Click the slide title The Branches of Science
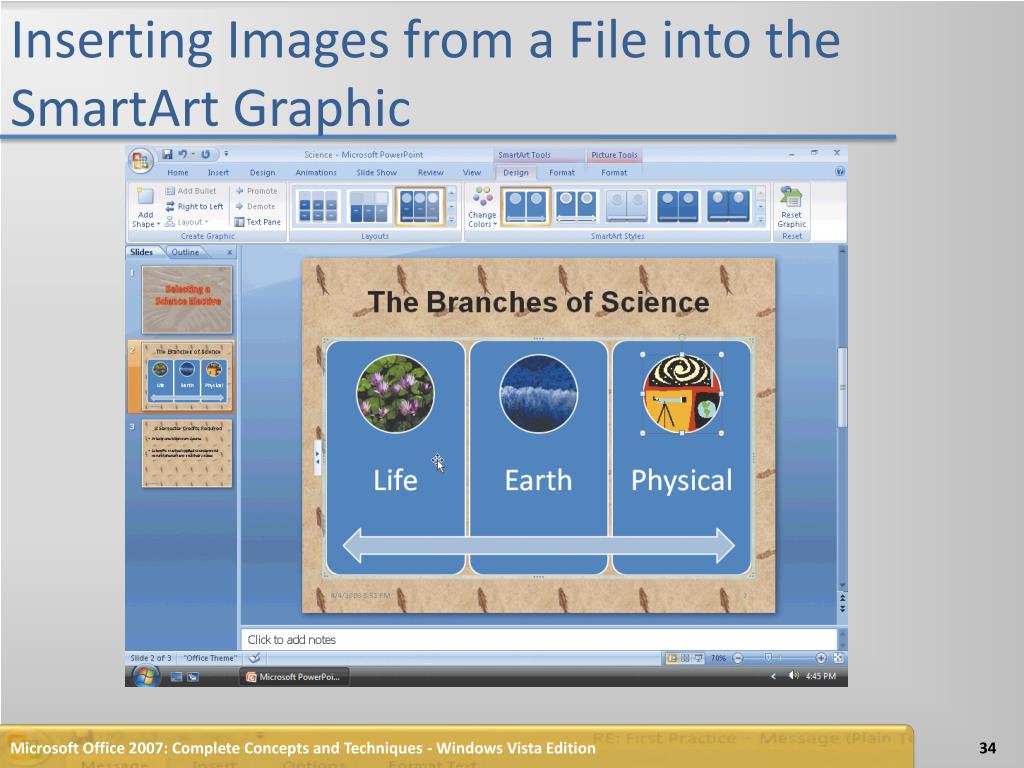The width and height of the screenshot is (1024, 768). [538, 302]
